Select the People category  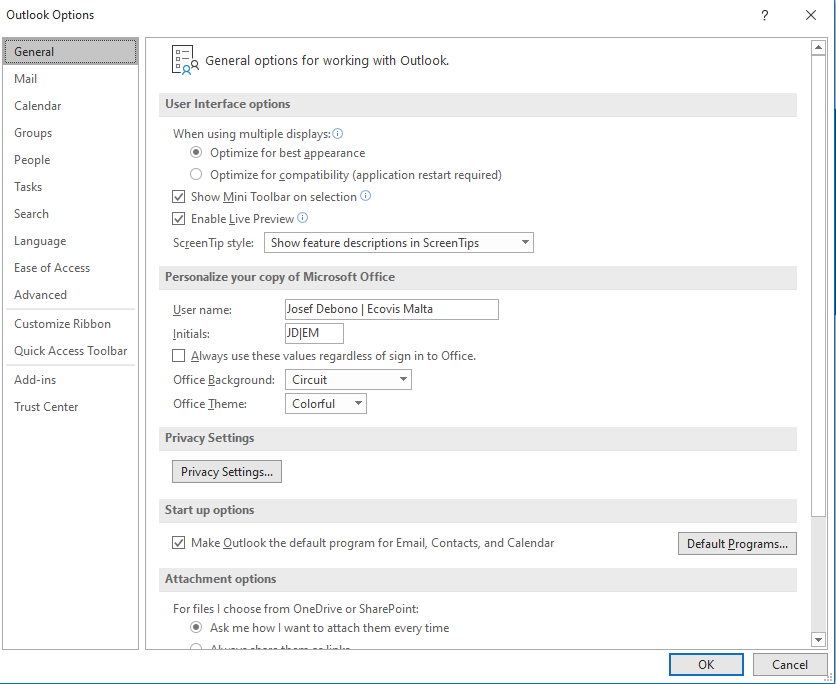(70, 160)
